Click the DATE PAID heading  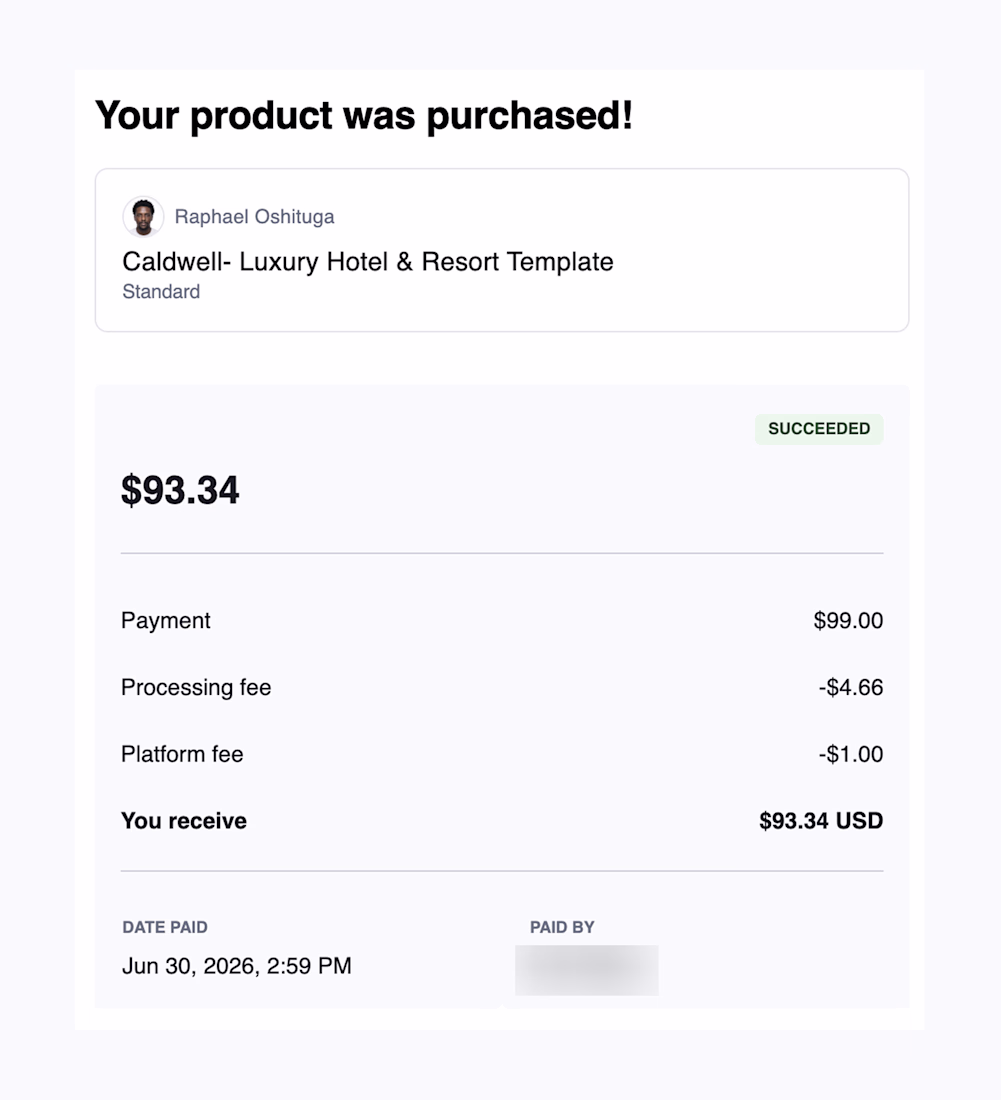tap(165, 927)
